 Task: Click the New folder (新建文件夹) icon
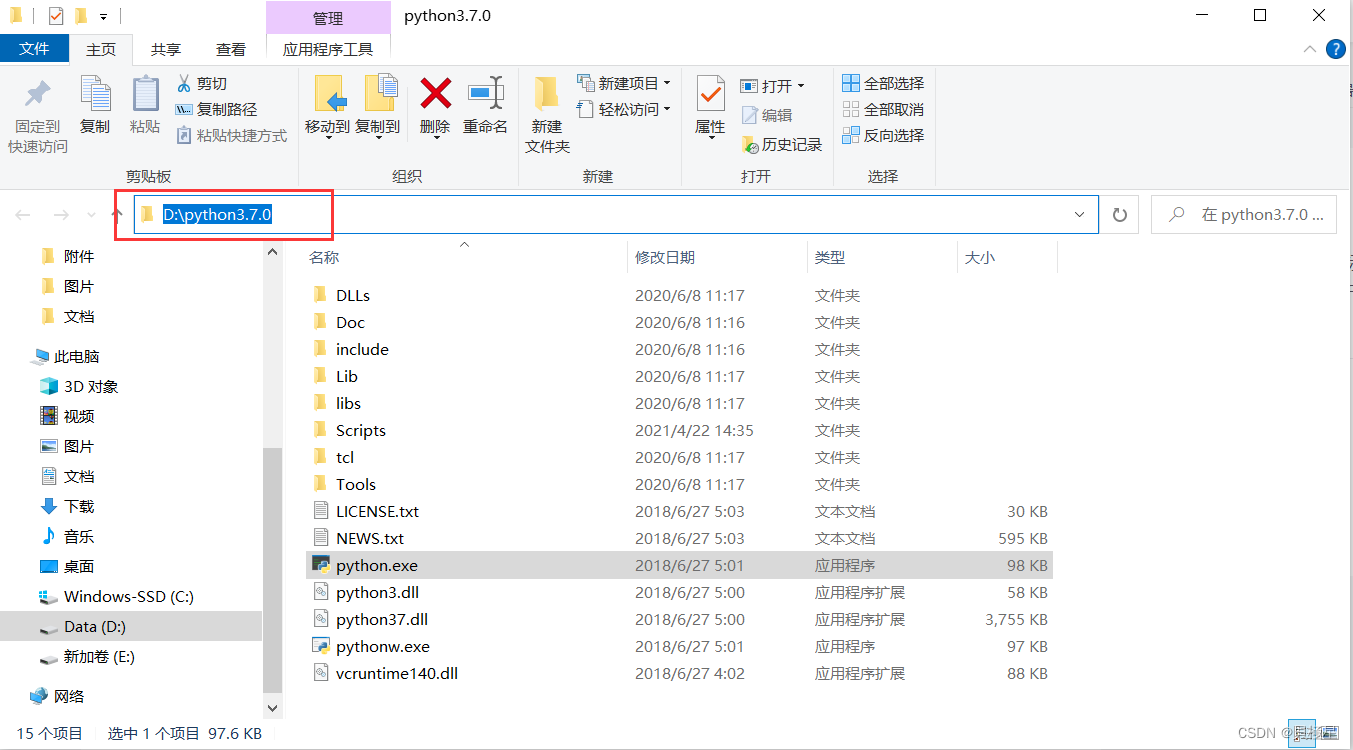(x=546, y=94)
